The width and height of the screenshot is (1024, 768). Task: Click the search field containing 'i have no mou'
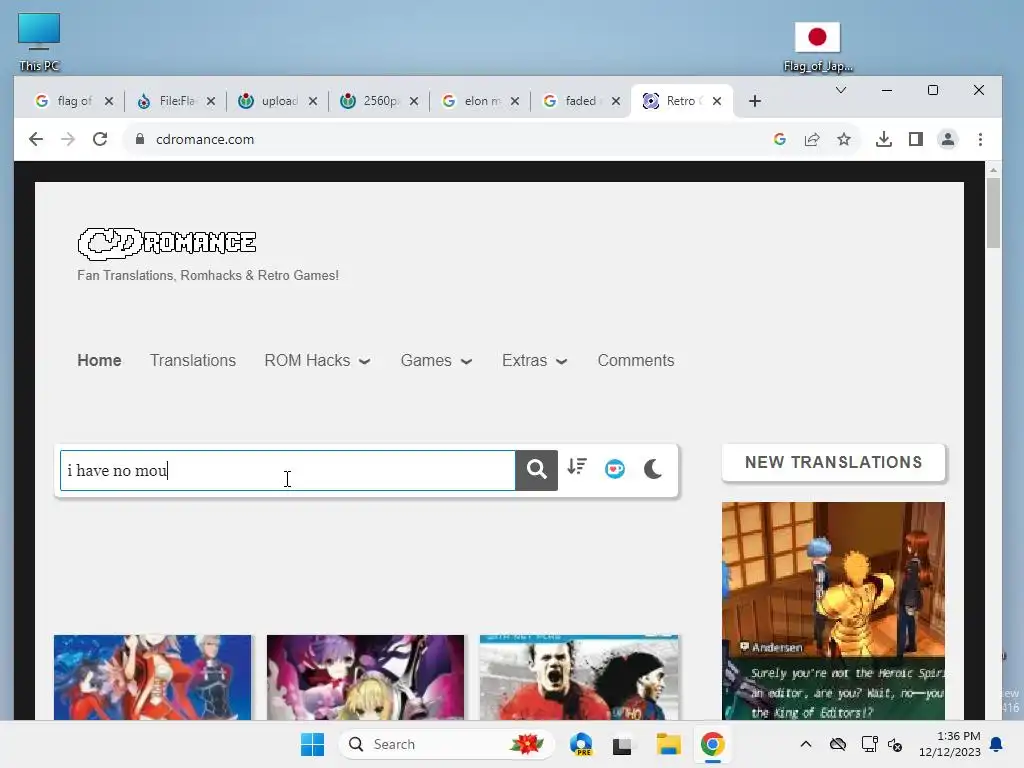[288, 470]
